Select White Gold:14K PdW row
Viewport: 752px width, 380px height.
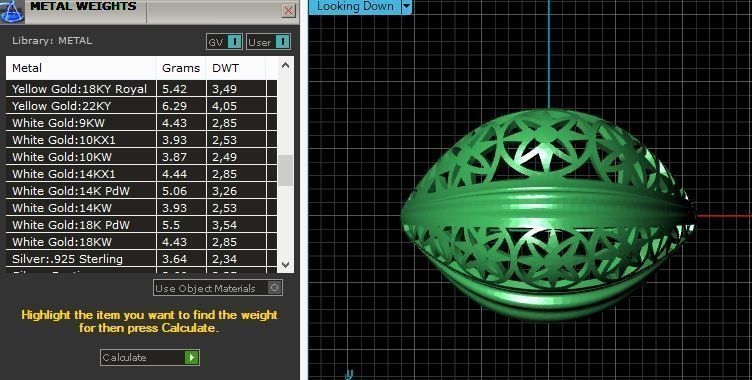click(x=141, y=191)
